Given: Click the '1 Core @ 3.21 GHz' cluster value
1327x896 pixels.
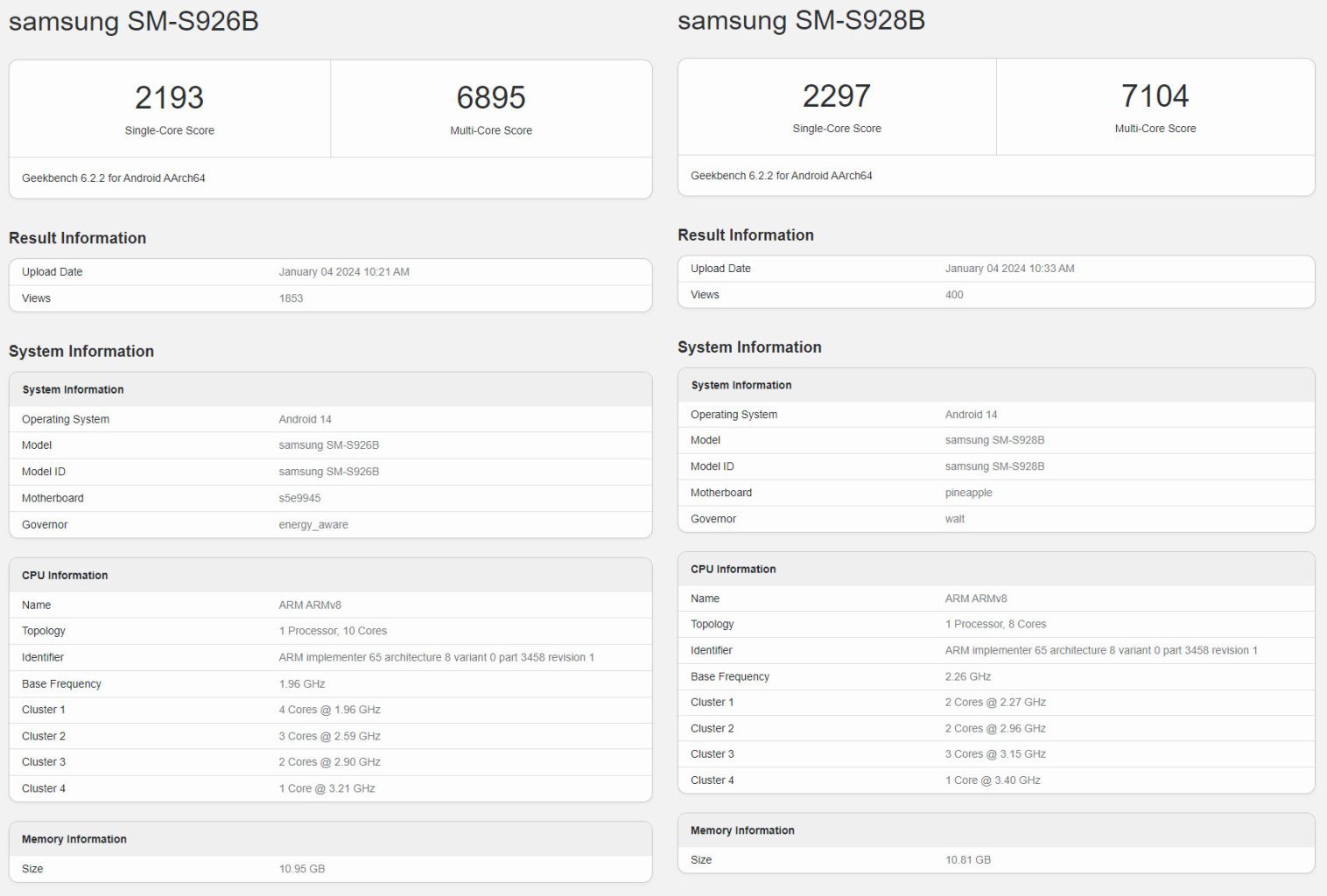Looking at the screenshot, I should coord(326,788).
